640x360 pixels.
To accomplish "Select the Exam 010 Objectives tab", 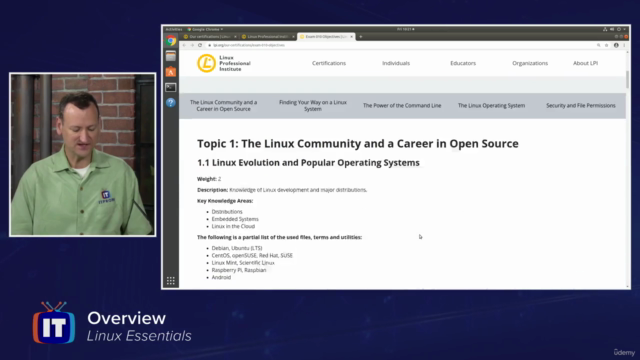I will tap(326, 37).
